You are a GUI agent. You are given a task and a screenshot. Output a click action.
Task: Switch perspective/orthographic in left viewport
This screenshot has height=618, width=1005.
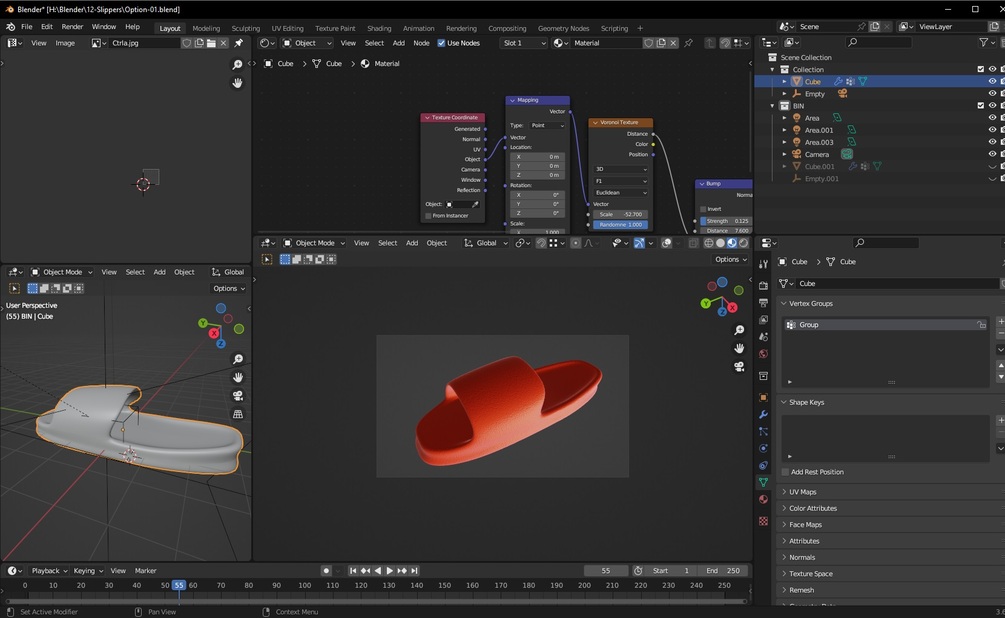[x=238, y=414]
